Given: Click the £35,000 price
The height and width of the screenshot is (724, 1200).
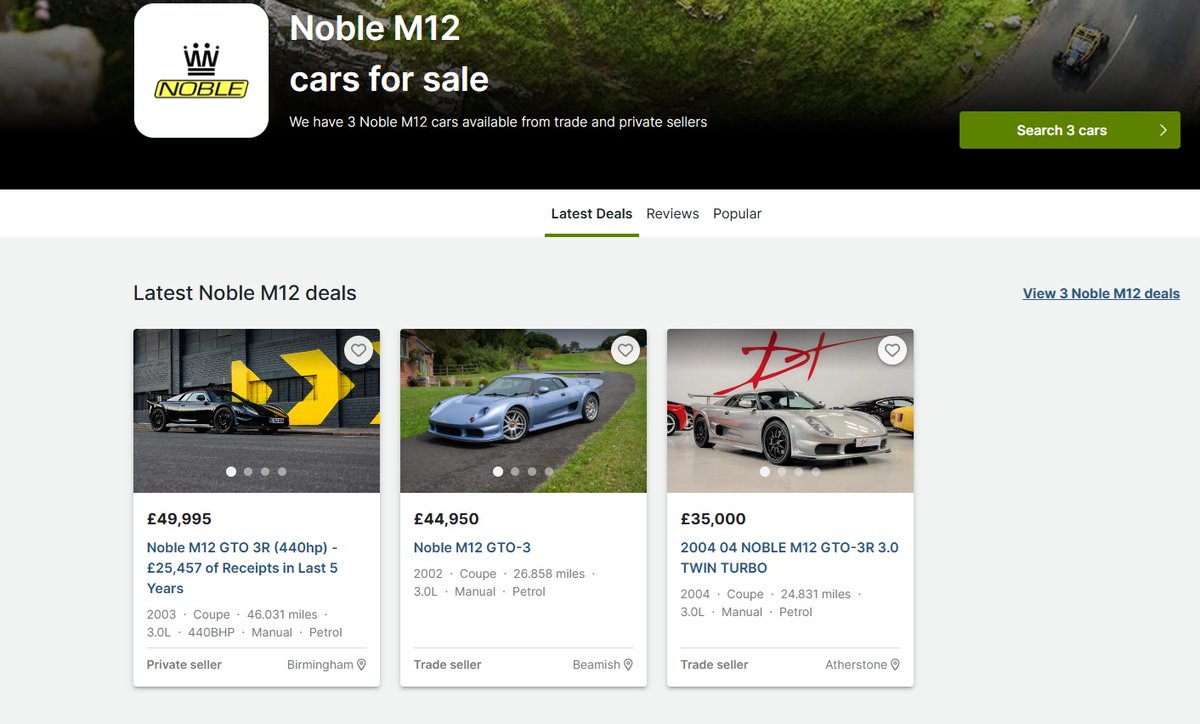Looking at the screenshot, I should coord(713,519).
